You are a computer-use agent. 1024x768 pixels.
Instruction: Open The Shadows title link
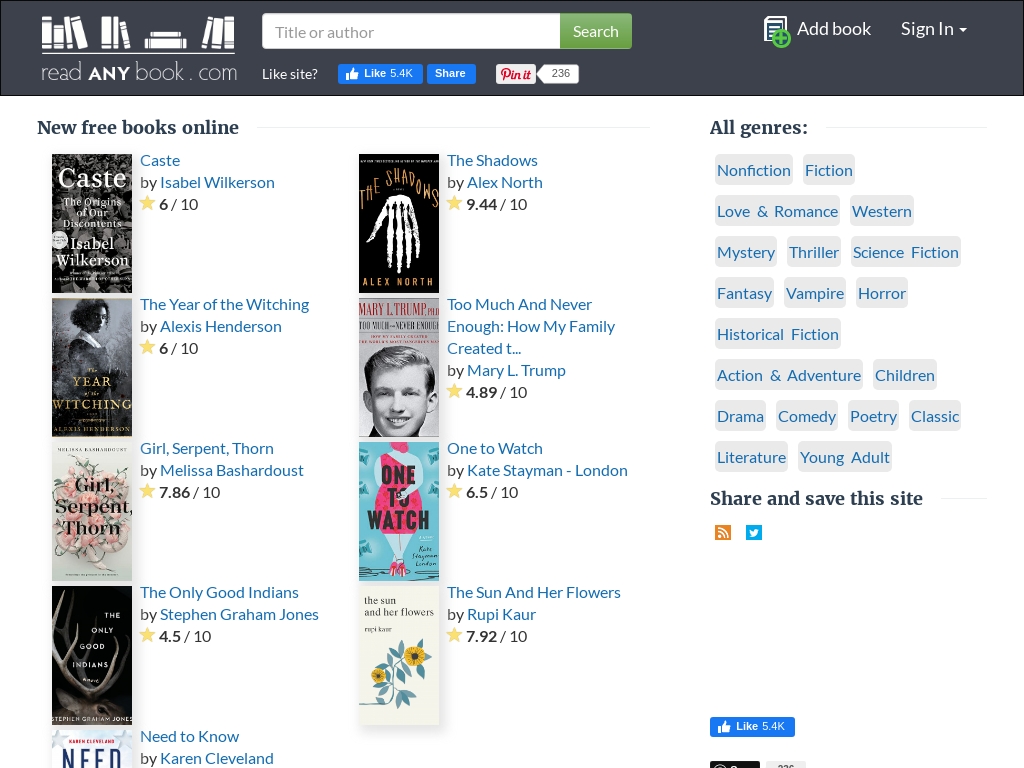(492, 161)
